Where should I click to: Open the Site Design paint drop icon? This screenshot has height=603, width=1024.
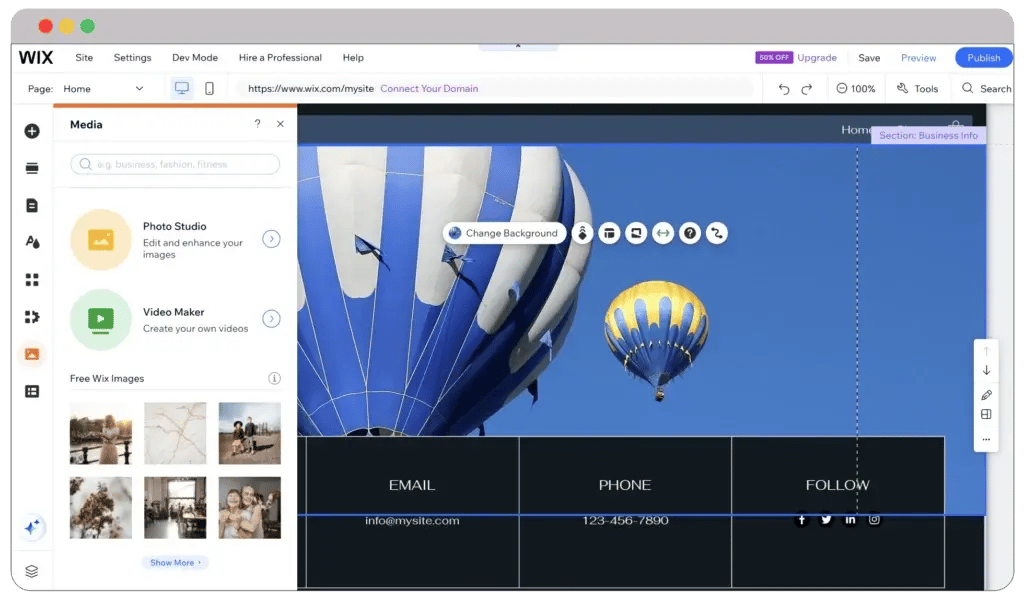[x=32, y=242]
